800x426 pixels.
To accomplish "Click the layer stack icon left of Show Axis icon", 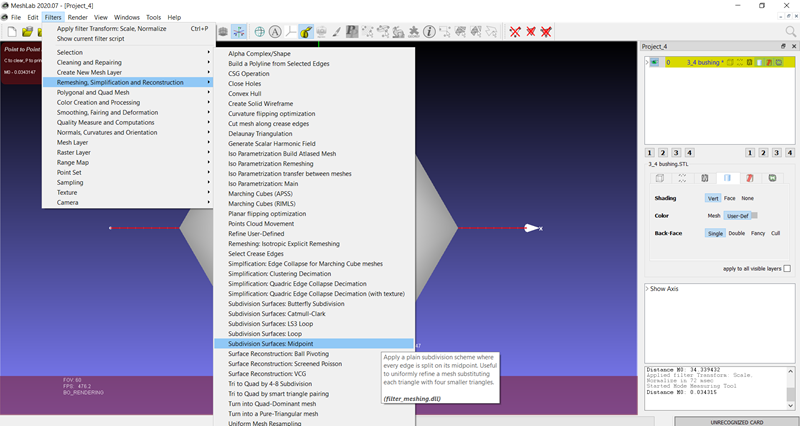I will tap(223, 32).
